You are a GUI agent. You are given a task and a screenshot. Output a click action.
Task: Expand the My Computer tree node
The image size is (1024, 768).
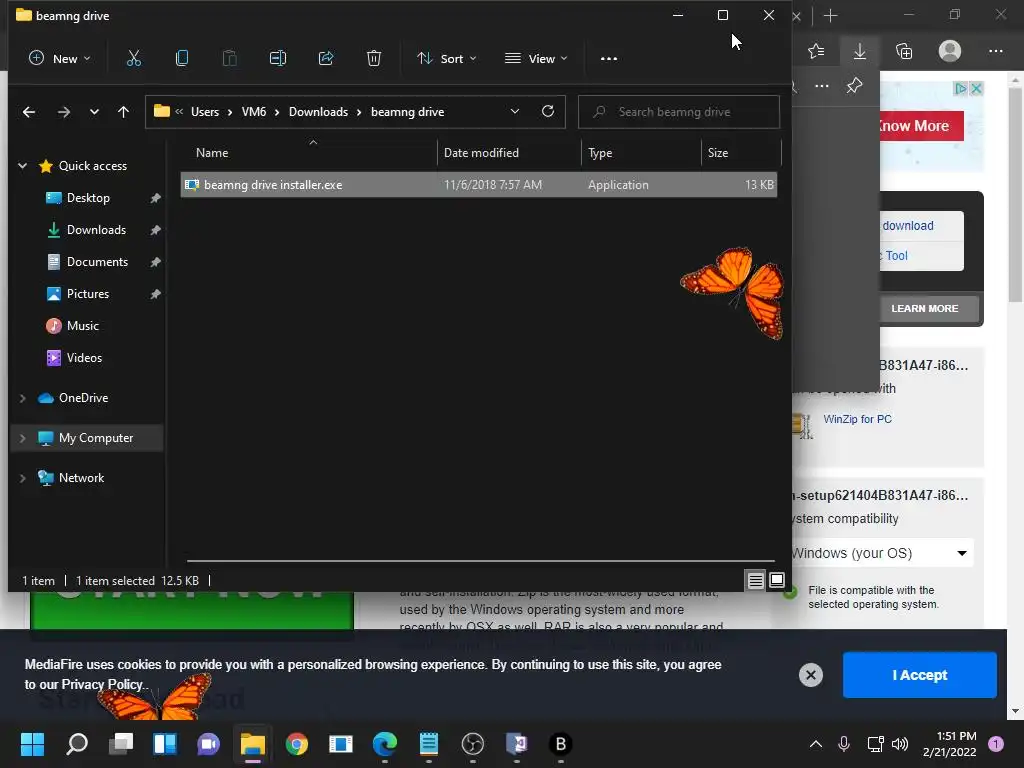(x=23, y=438)
